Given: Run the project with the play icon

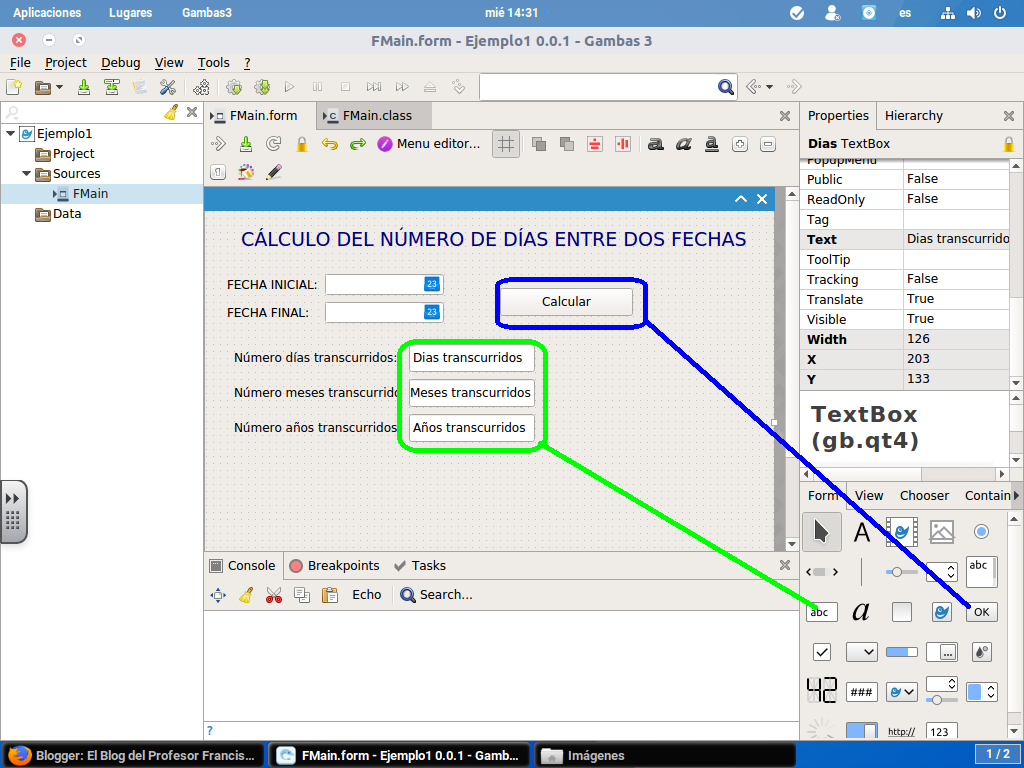Looking at the screenshot, I should (x=289, y=87).
